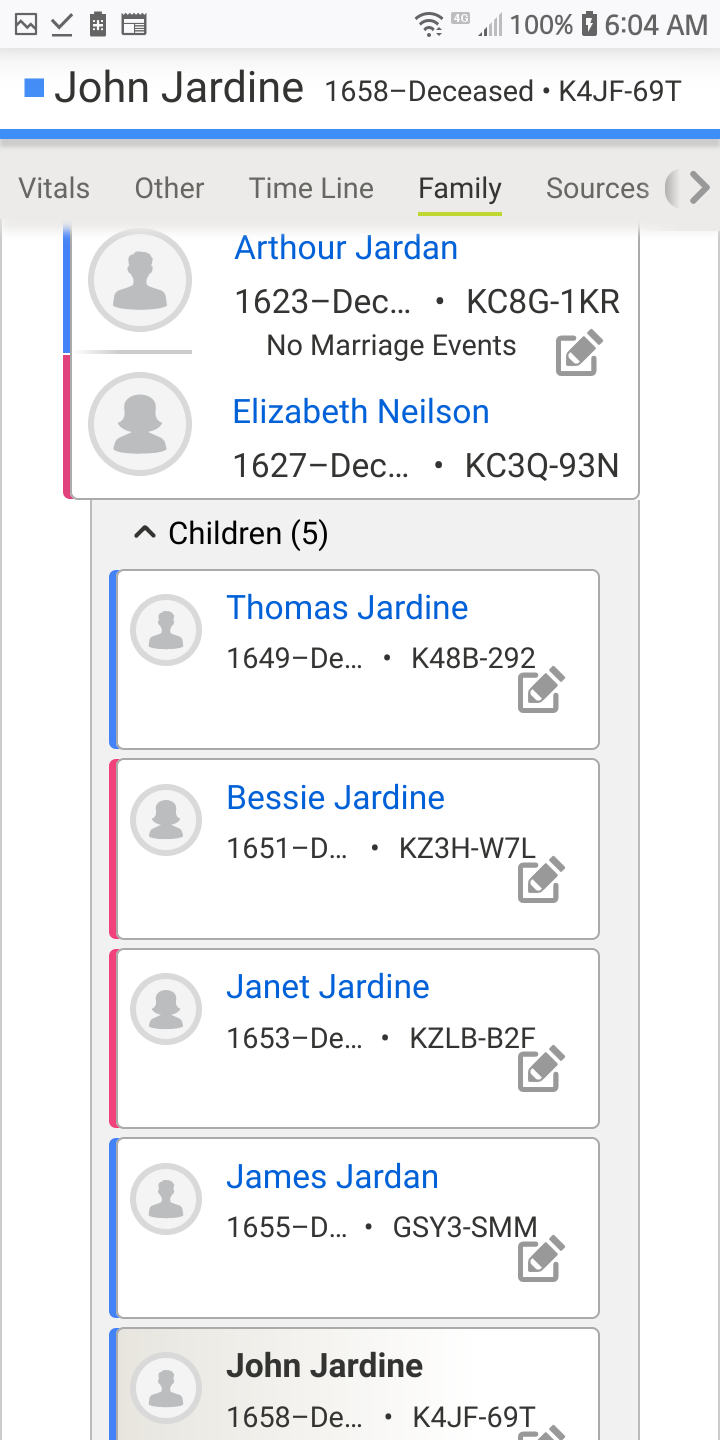The height and width of the screenshot is (1440, 720).
Task: Tap the blue square beside John Jardine
Action: tap(35, 89)
